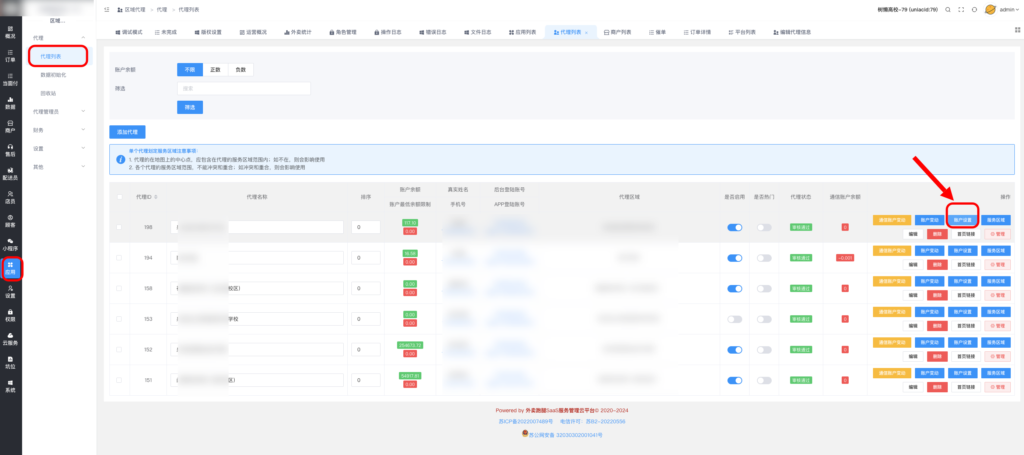This screenshot has height=455, width=1024.
Task: Expand the 代理管理员 submenu
Action: [x=60, y=111]
